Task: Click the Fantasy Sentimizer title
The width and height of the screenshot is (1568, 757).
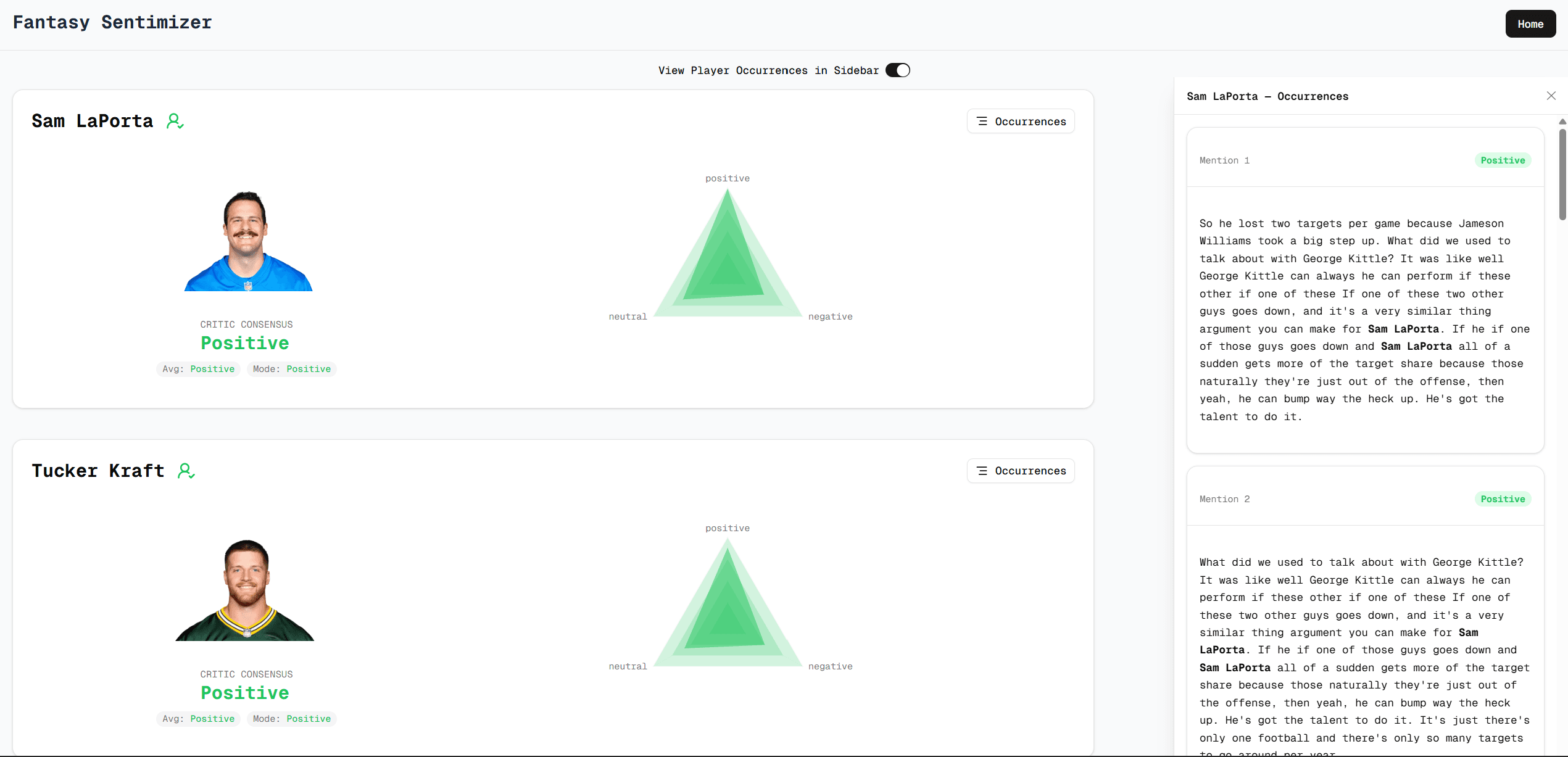Action: (112, 22)
